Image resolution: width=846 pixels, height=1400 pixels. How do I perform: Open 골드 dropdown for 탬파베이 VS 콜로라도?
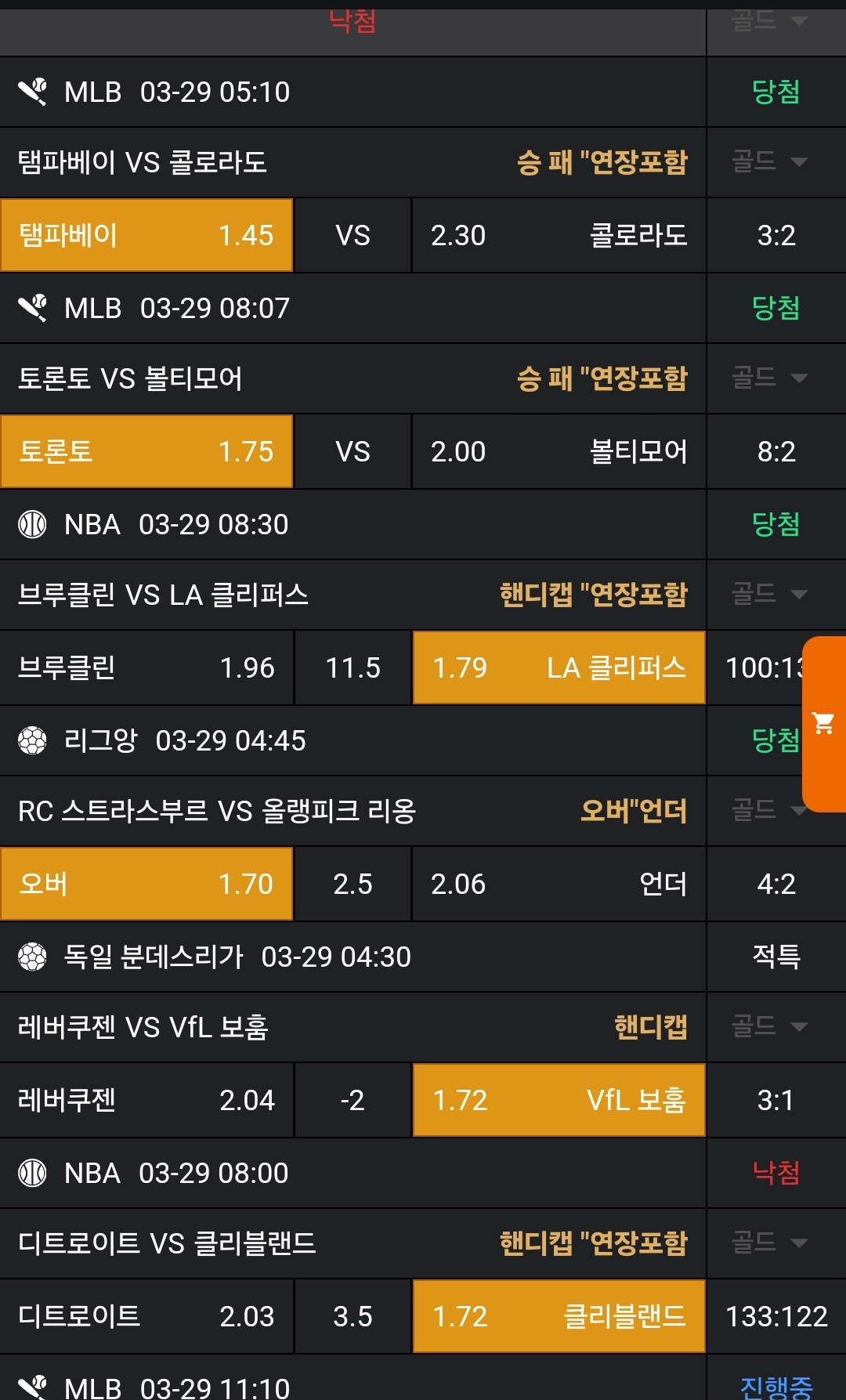coord(769,162)
